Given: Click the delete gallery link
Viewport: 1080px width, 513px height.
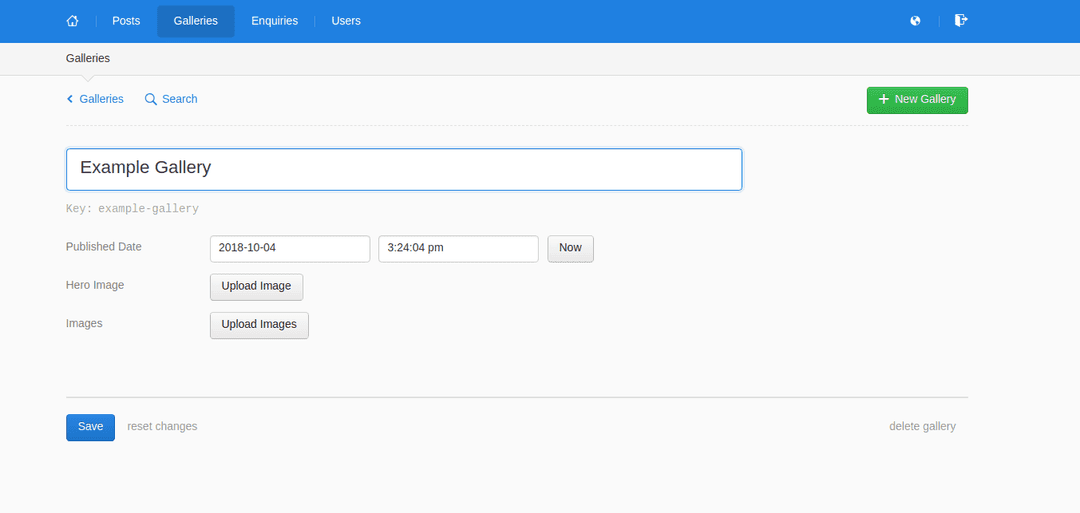Looking at the screenshot, I should pyautogui.click(x=922, y=427).
